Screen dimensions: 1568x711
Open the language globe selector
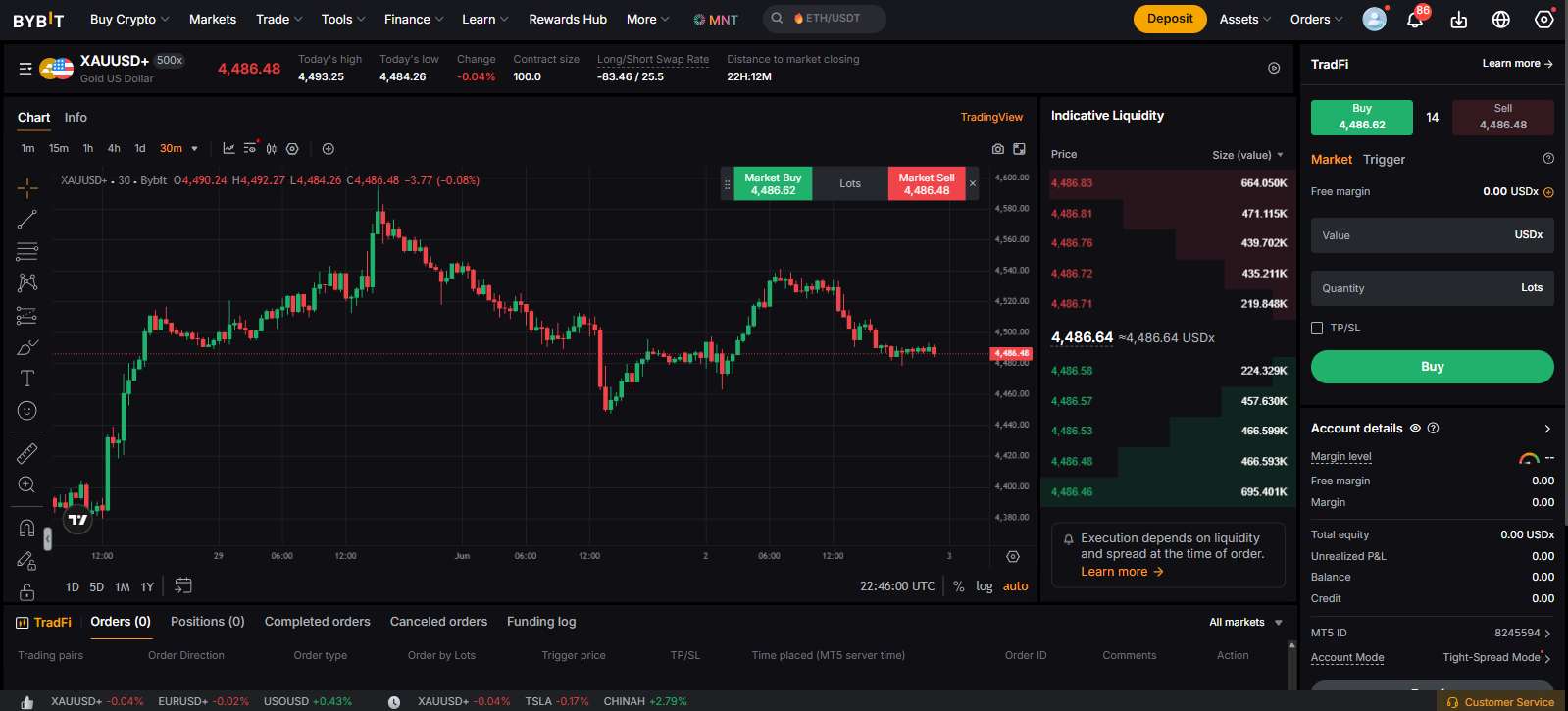coord(1501,20)
